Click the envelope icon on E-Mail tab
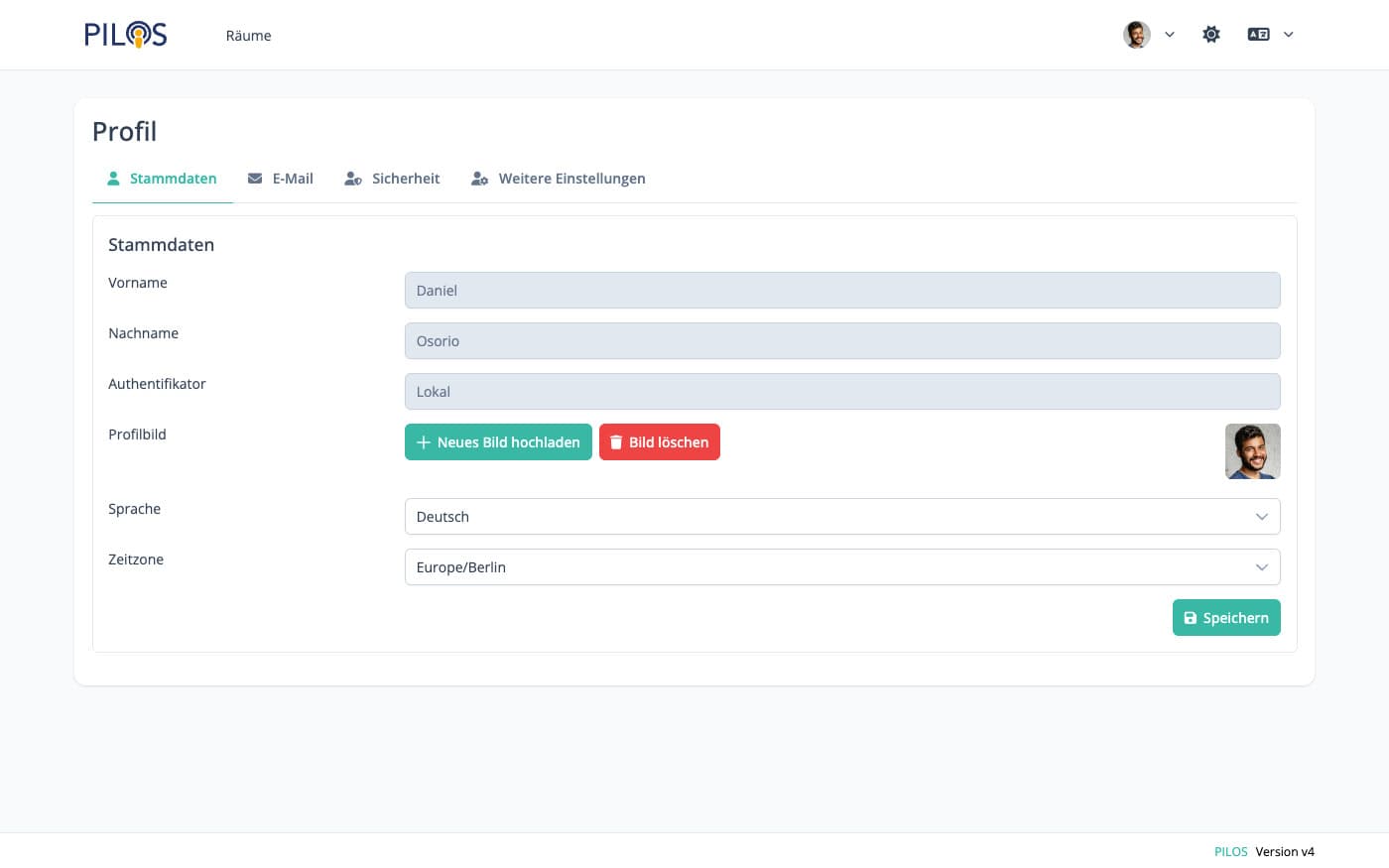The width and height of the screenshot is (1389, 868). (x=255, y=179)
